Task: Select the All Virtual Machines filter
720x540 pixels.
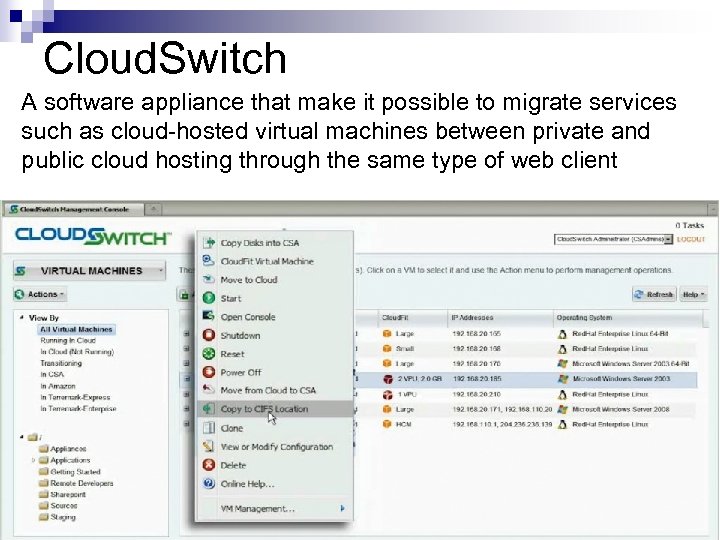Action: (76, 329)
